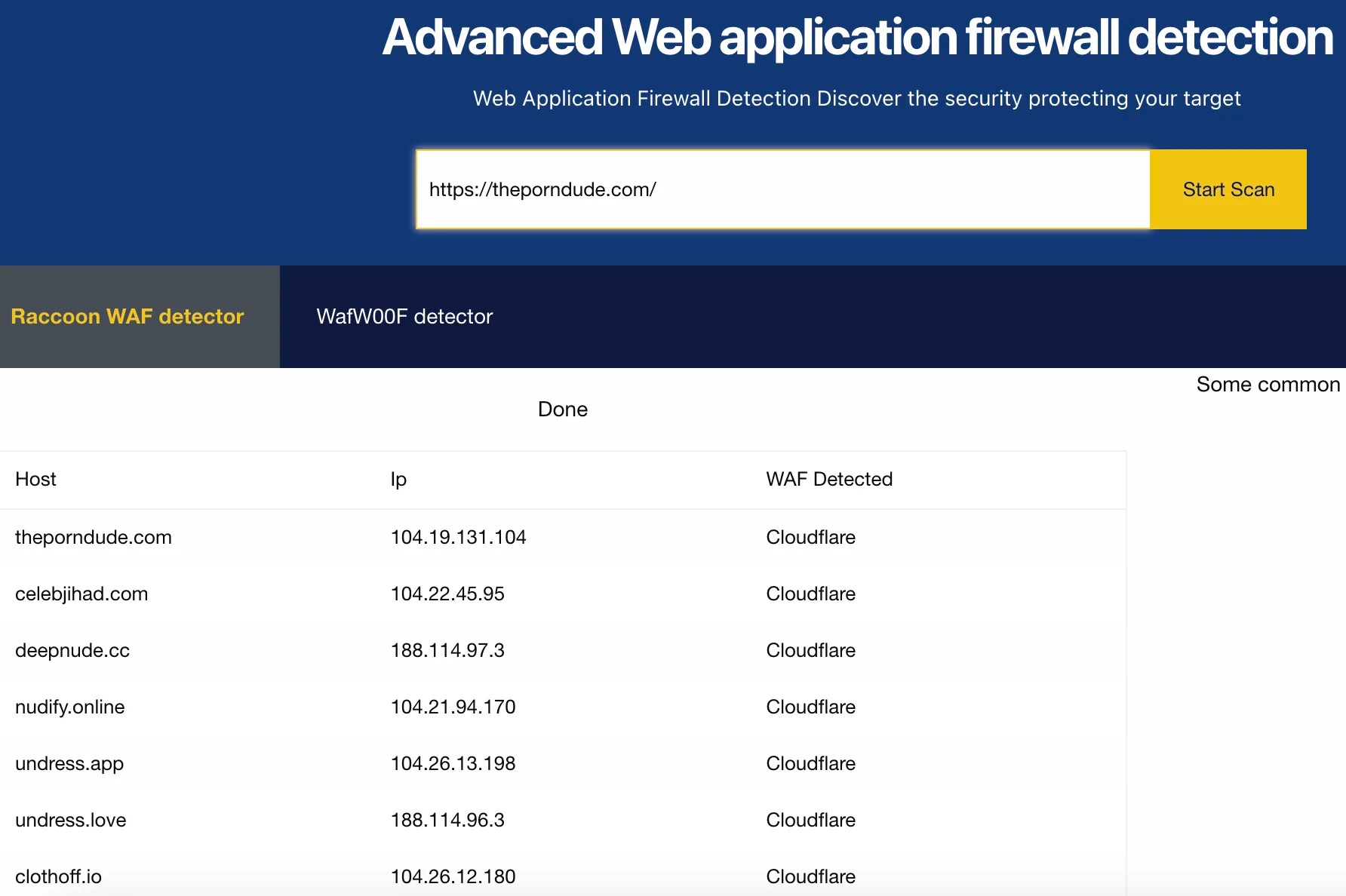Viewport: 1346px width, 896px height.
Task: Select Cloudflare cell in nudify.online row
Action: (811, 707)
